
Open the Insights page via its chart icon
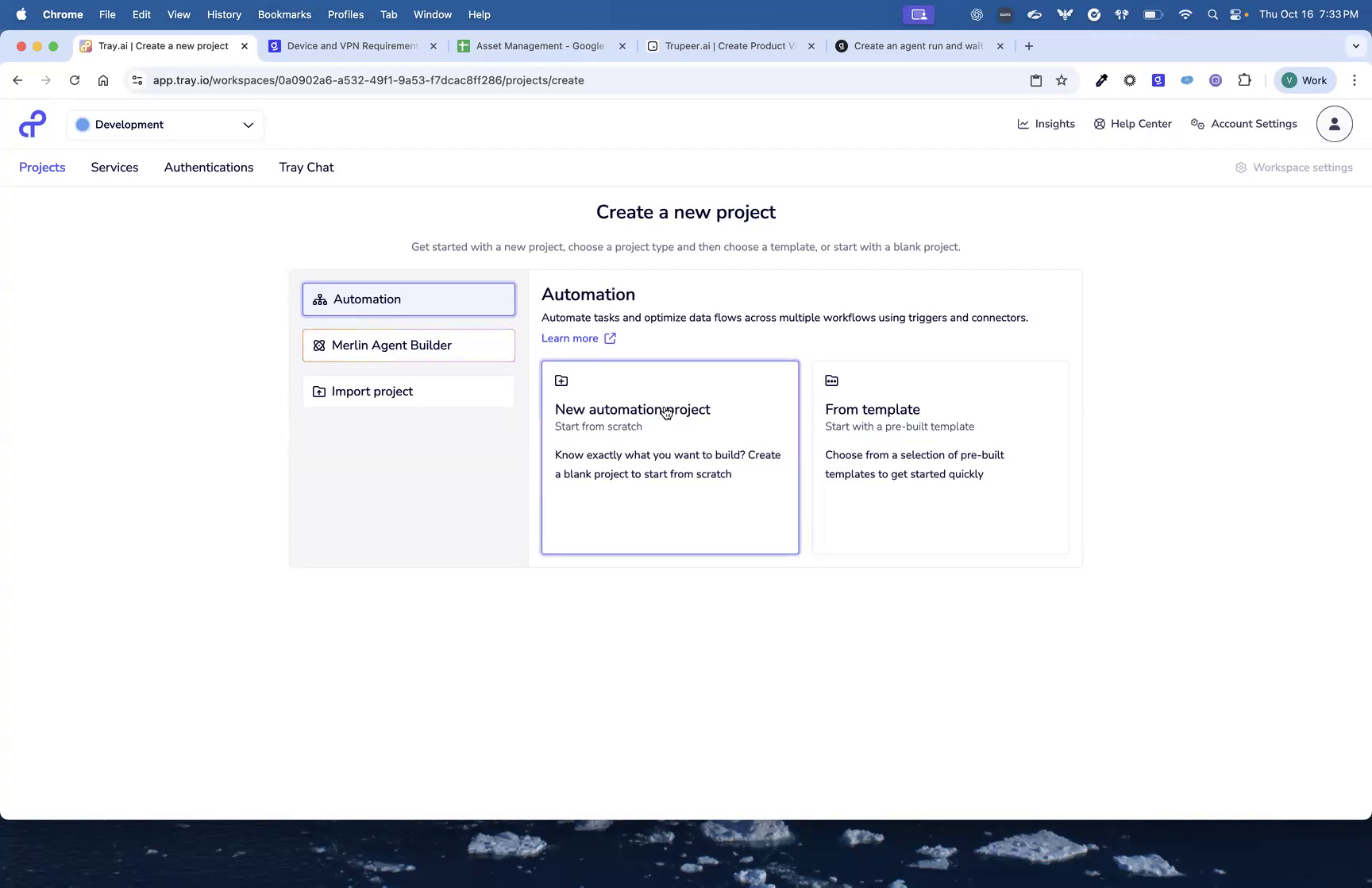(x=1023, y=124)
